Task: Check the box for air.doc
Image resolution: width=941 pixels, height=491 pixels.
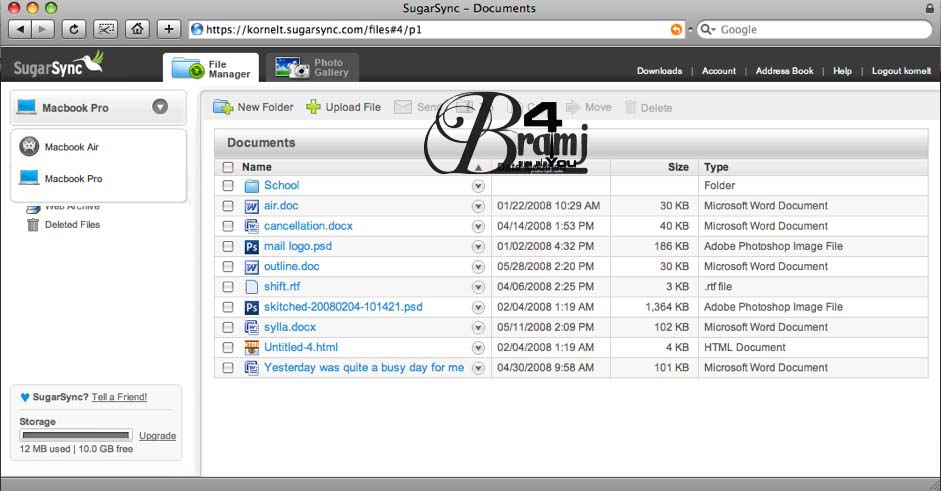Action: [228, 206]
